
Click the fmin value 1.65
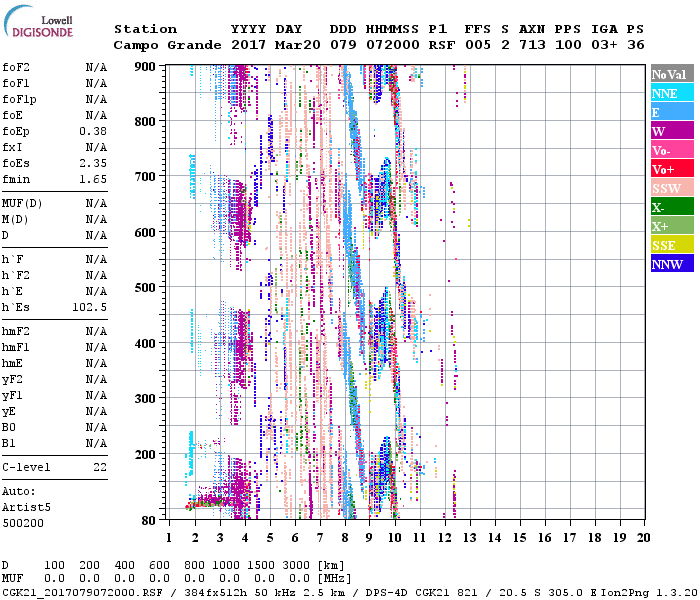93,179
